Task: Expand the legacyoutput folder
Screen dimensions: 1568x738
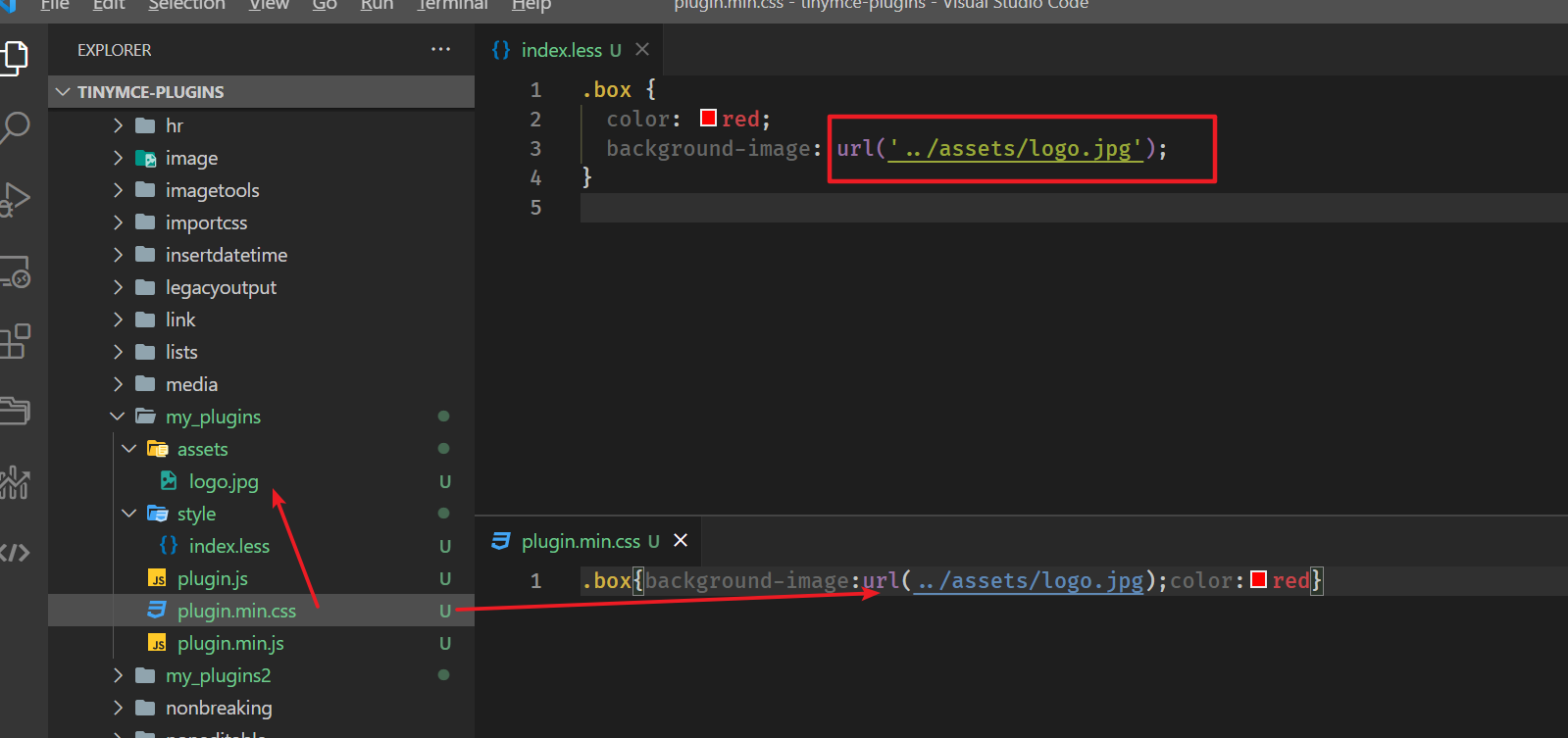Action: tap(118, 287)
